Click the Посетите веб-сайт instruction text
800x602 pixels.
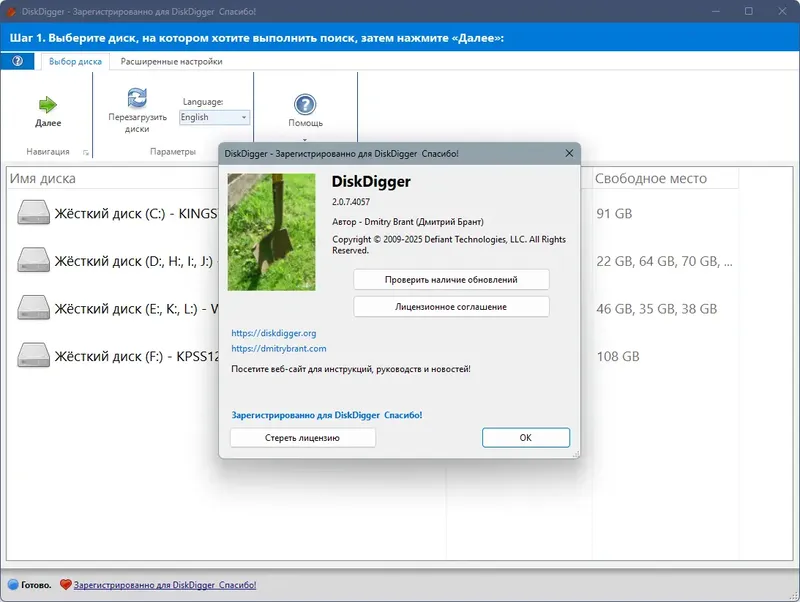tap(351, 369)
